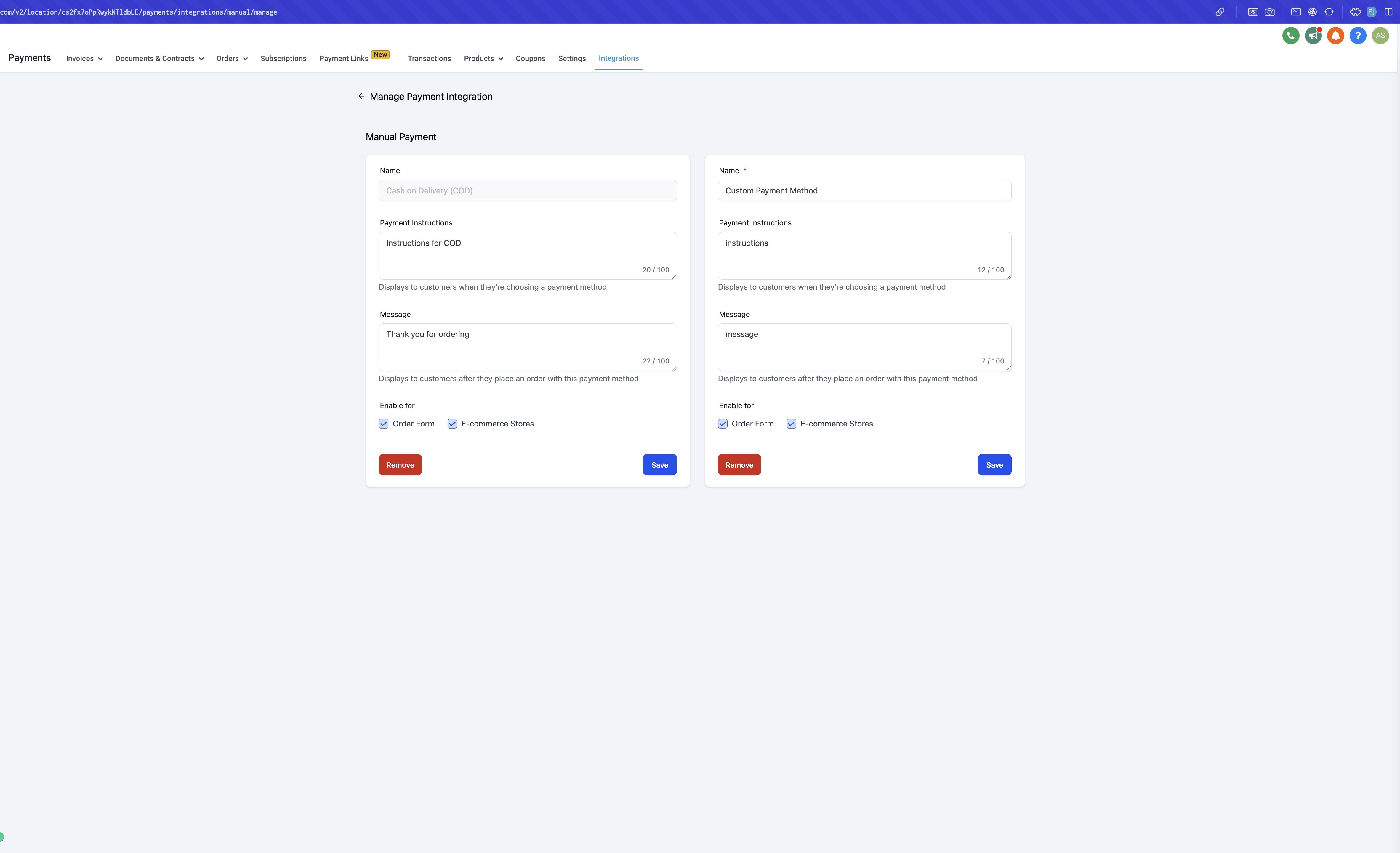1400x853 pixels.
Task: Click the blue help question mark icon
Action: [x=1357, y=36]
